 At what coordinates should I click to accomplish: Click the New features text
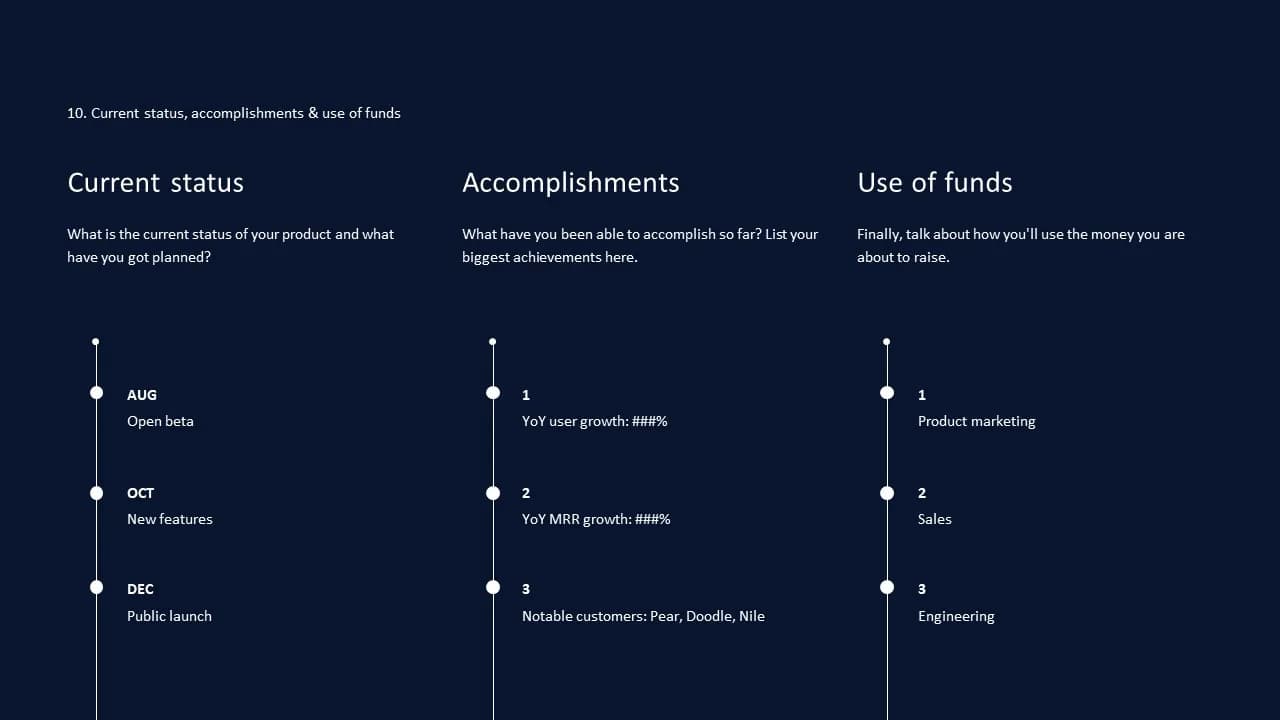[x=170, y=519]
